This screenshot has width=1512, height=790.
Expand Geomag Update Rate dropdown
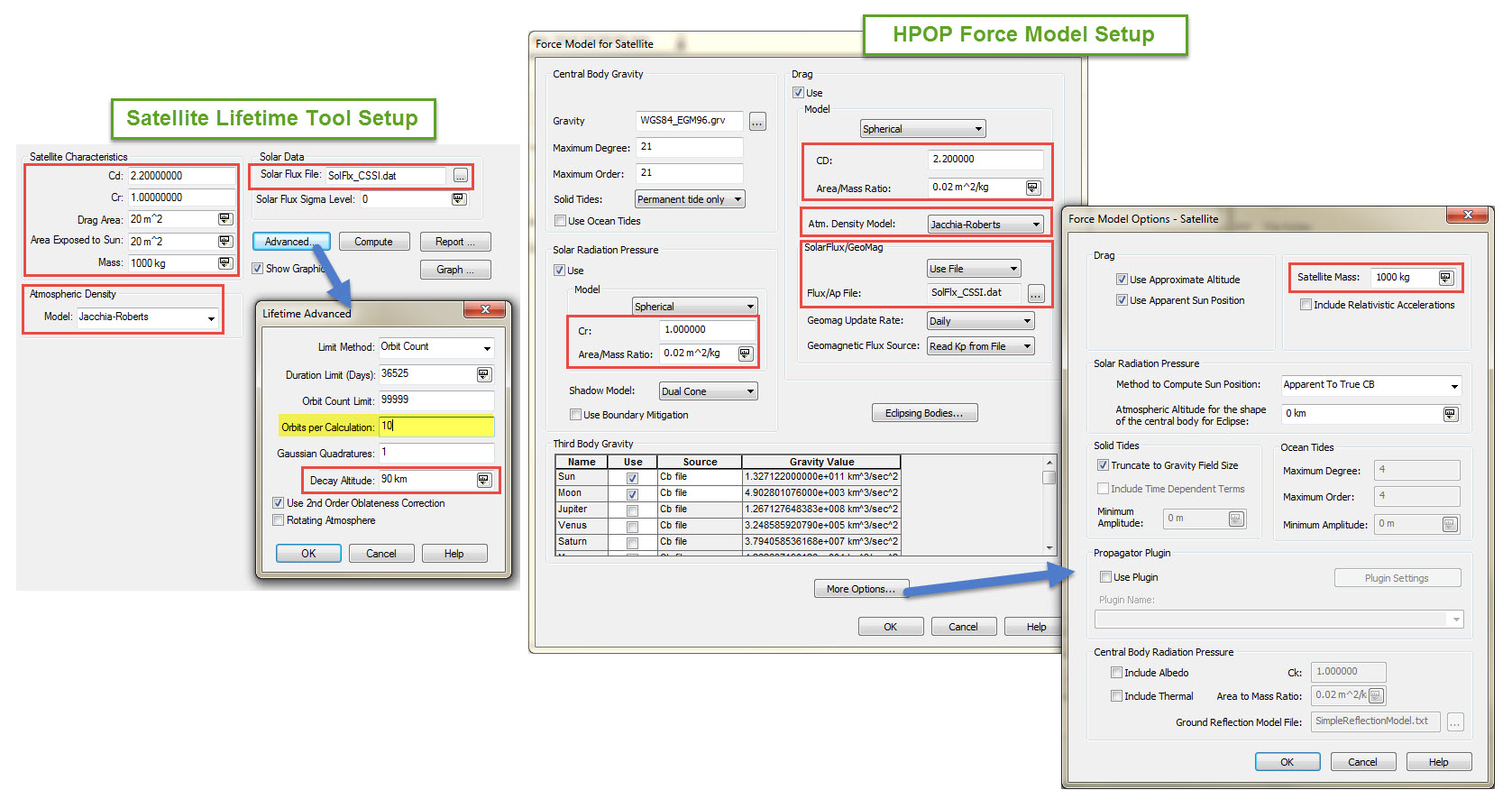pyautogui.click(x=980, y=321)
